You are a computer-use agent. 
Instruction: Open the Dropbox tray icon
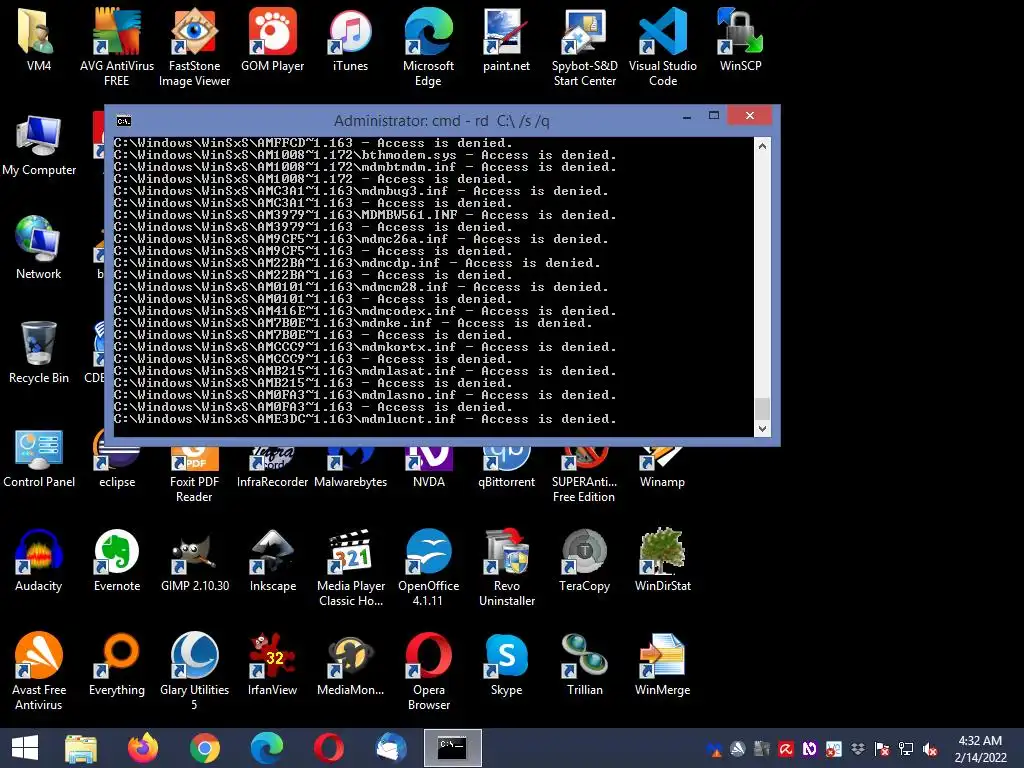(x=857, y=749)
